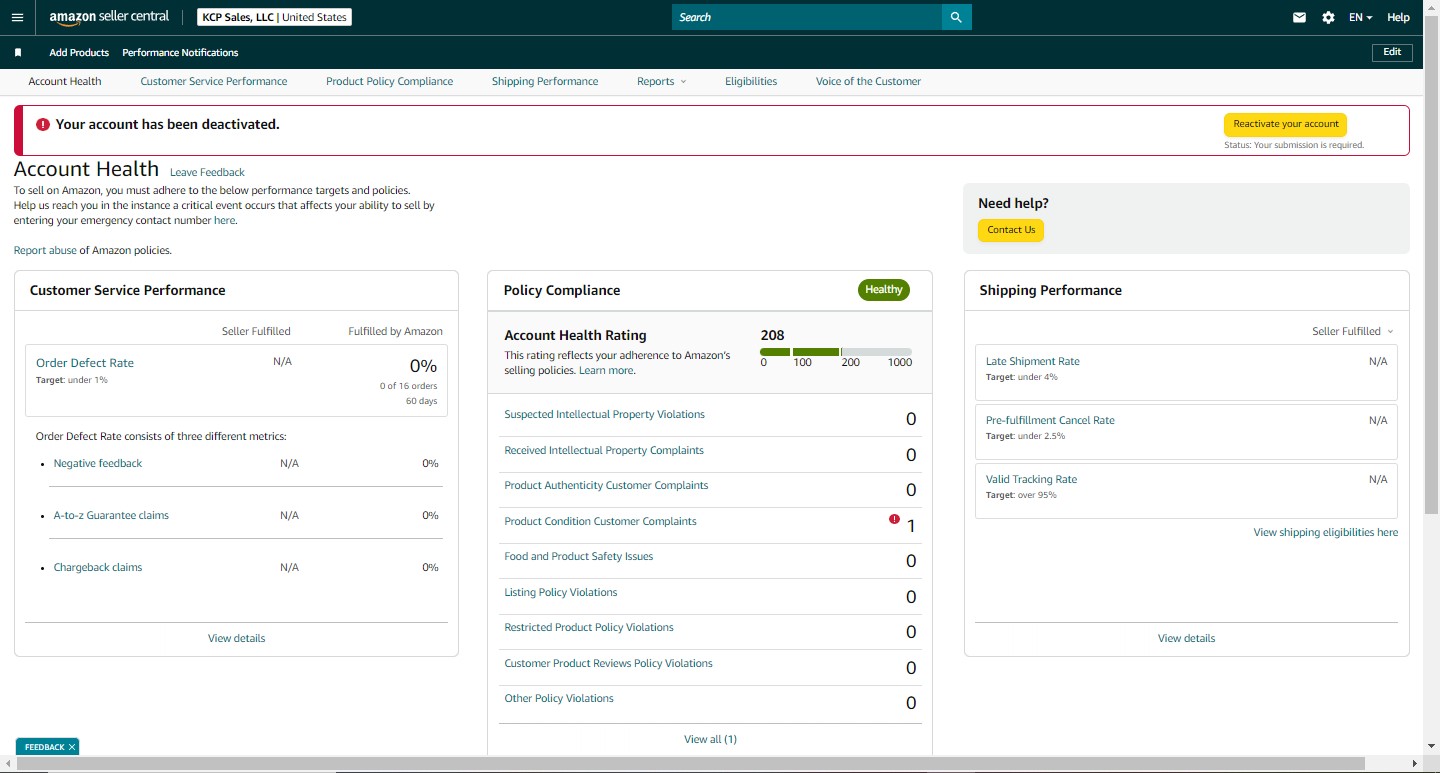Click the horizontal scrollbar right arrow
Screen dimensions: 1440x773
click(x=1414, y=765)
